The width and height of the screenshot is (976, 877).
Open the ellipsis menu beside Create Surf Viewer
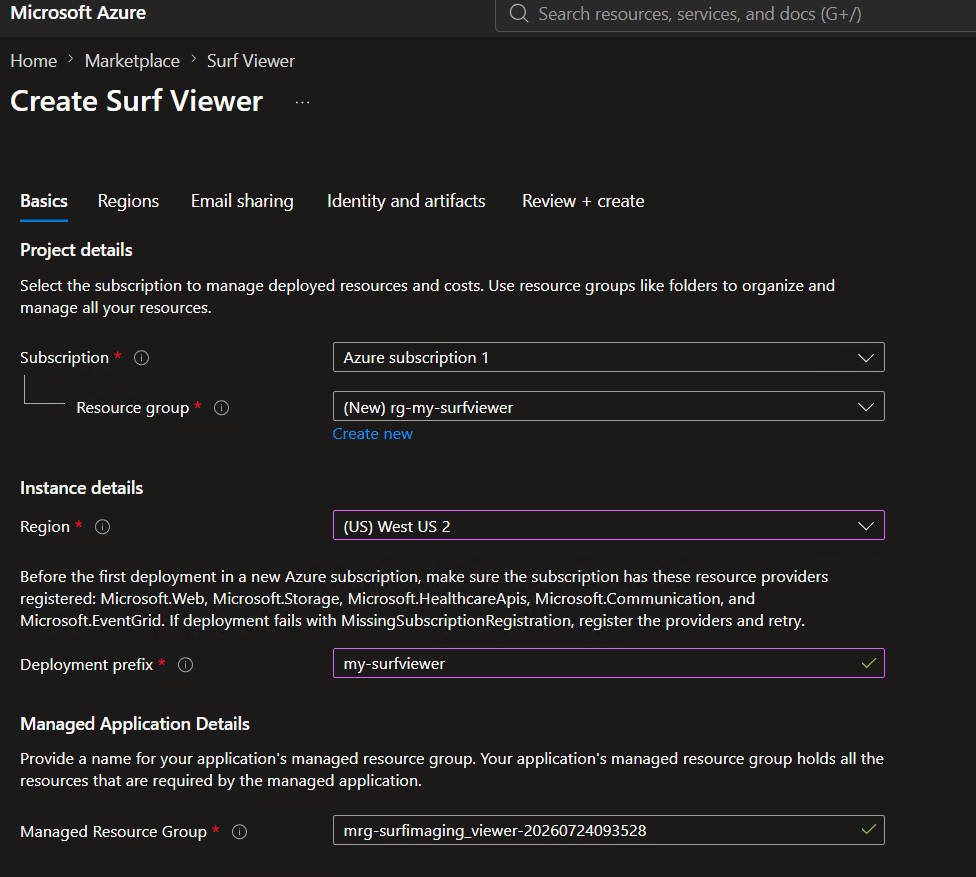303,102
